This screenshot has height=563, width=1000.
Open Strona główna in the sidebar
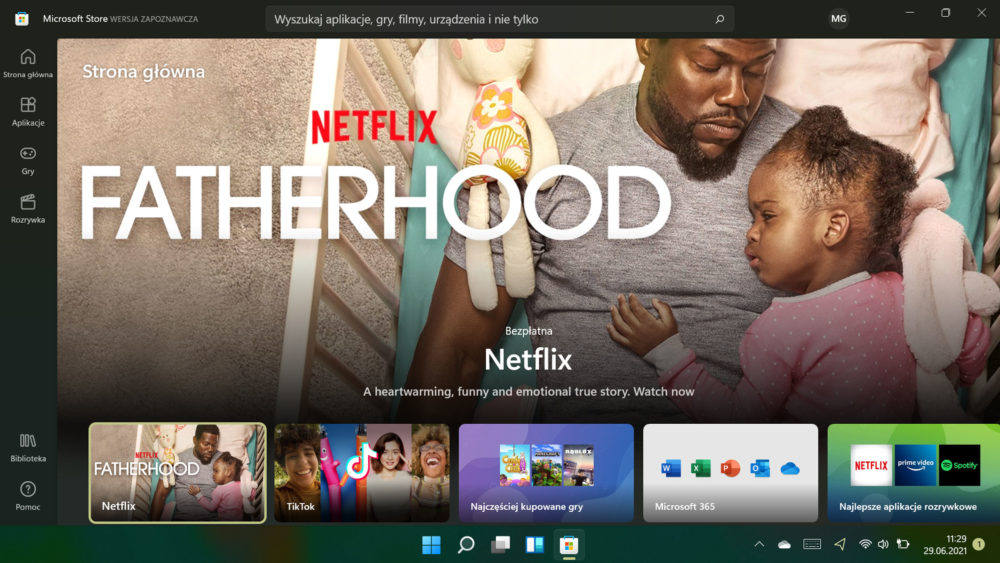pos(27,64)
